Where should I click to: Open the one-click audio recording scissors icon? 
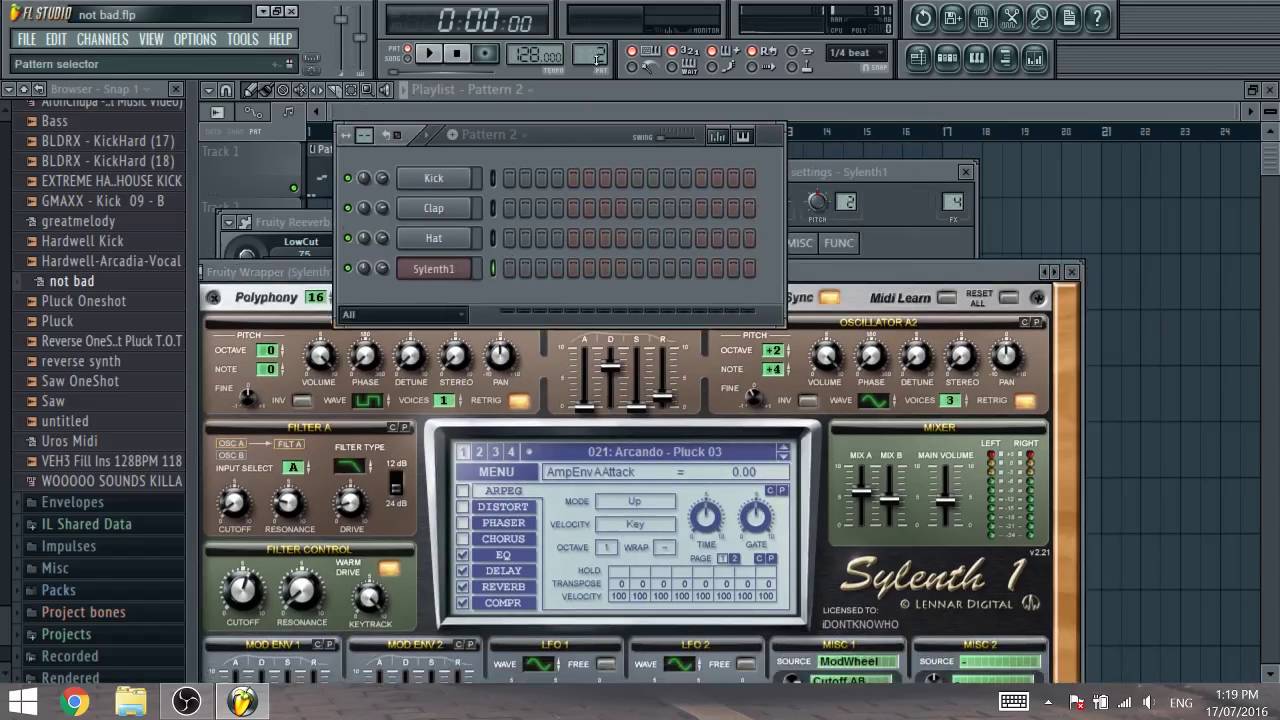coord(1011,17)
